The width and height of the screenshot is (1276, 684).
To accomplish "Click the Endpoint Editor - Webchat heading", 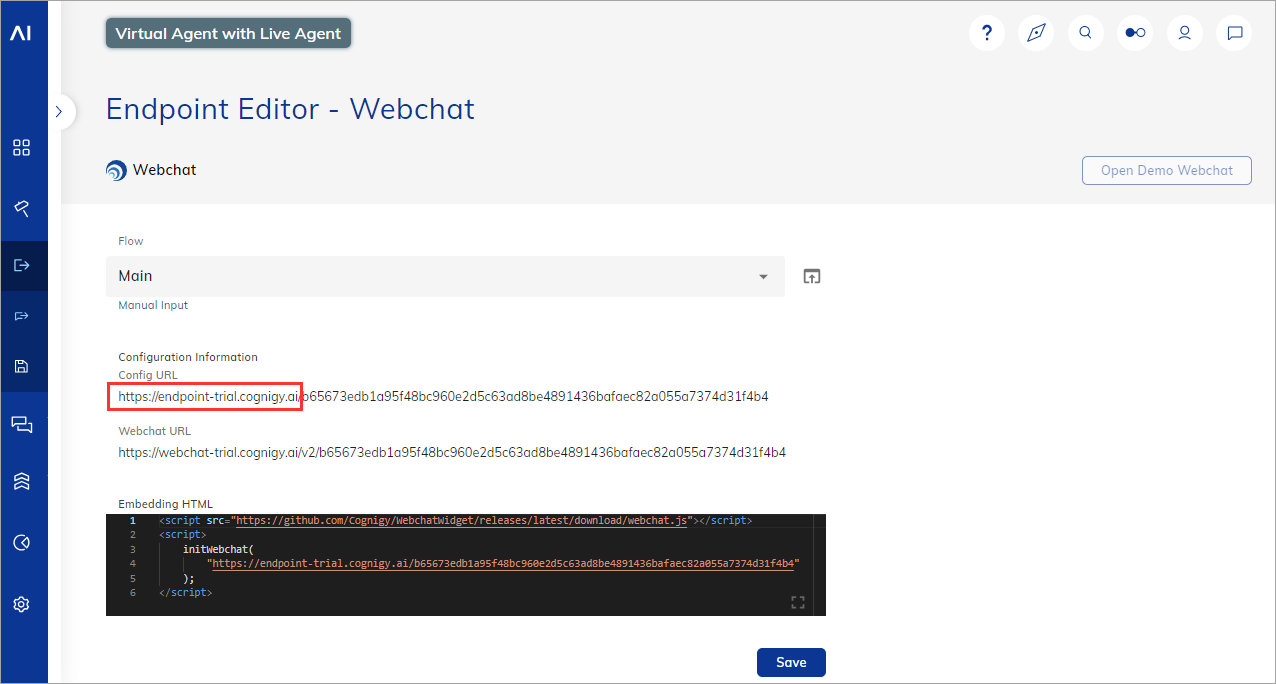I will pyautogui.click(x=290, y=109).
